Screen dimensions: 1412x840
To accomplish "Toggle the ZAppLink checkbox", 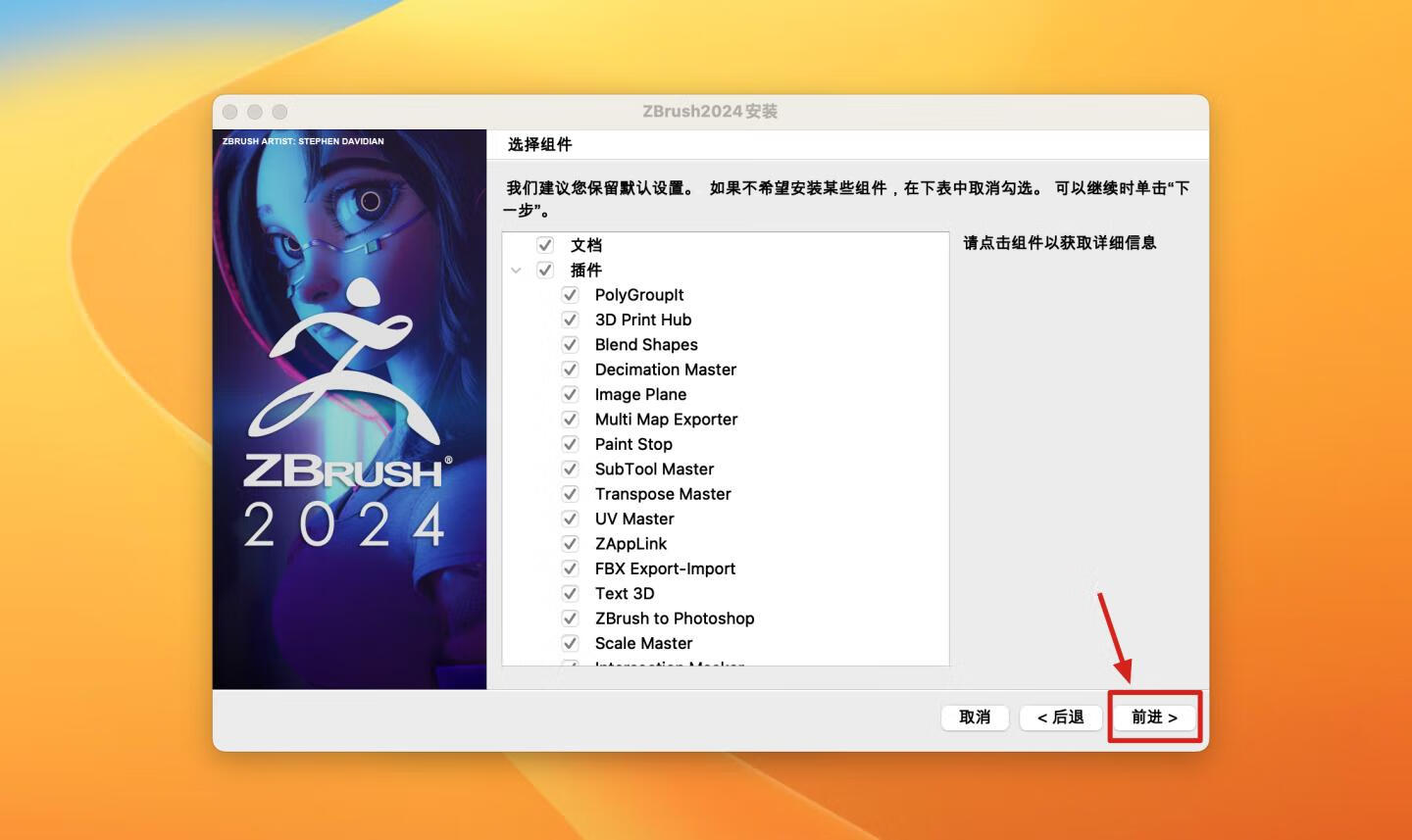I will coord(570,544).
